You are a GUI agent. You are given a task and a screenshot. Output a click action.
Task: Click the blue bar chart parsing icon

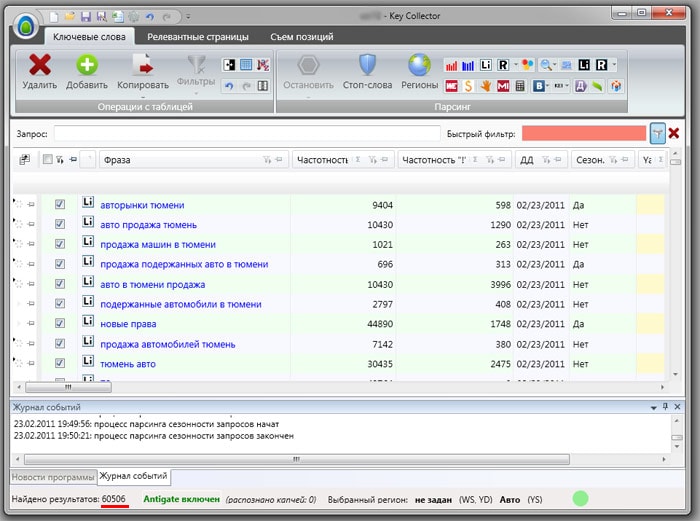coord(468,65)
